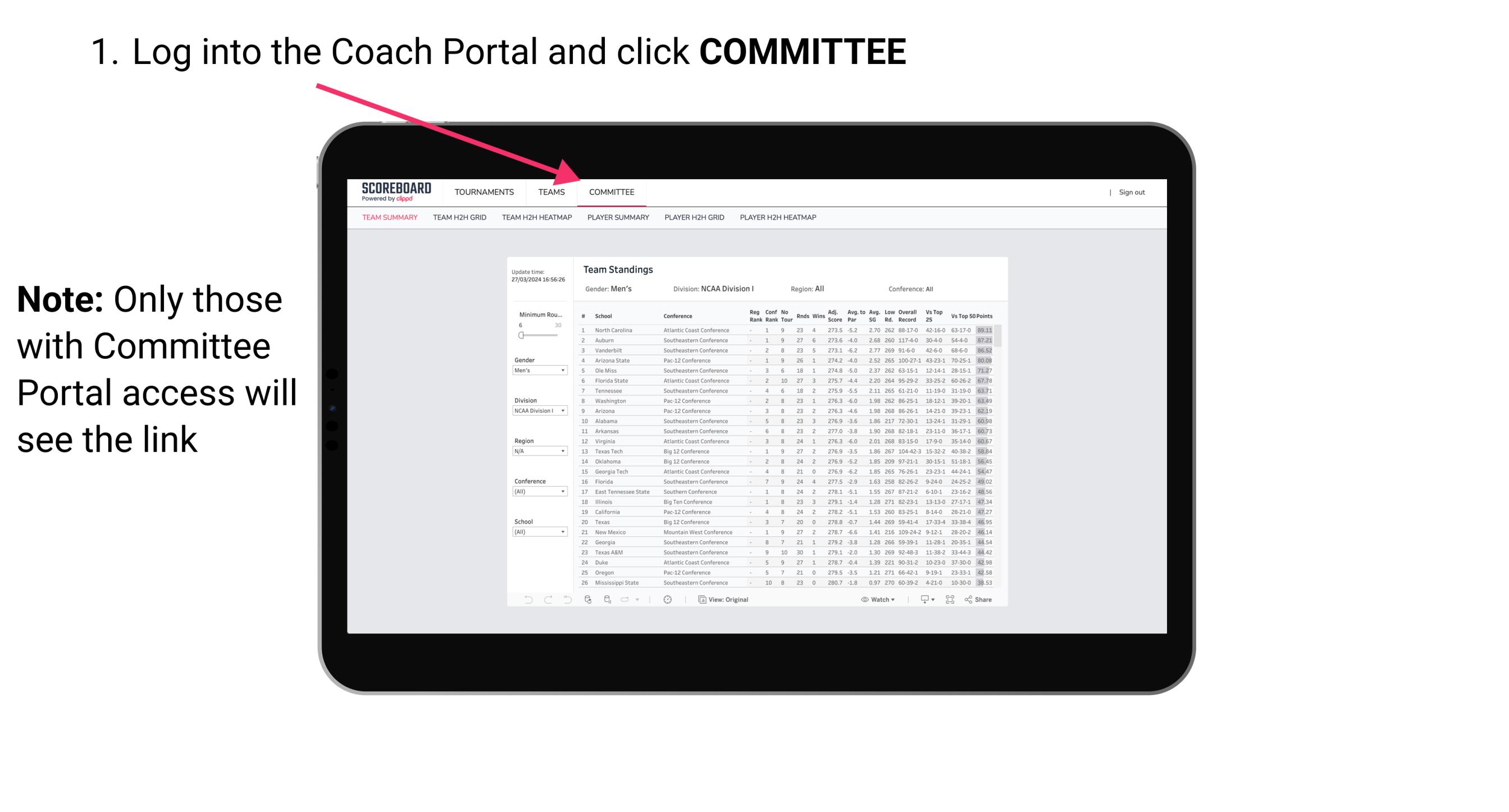
Task: Click the download/export icon
Action: pos(922,600)
